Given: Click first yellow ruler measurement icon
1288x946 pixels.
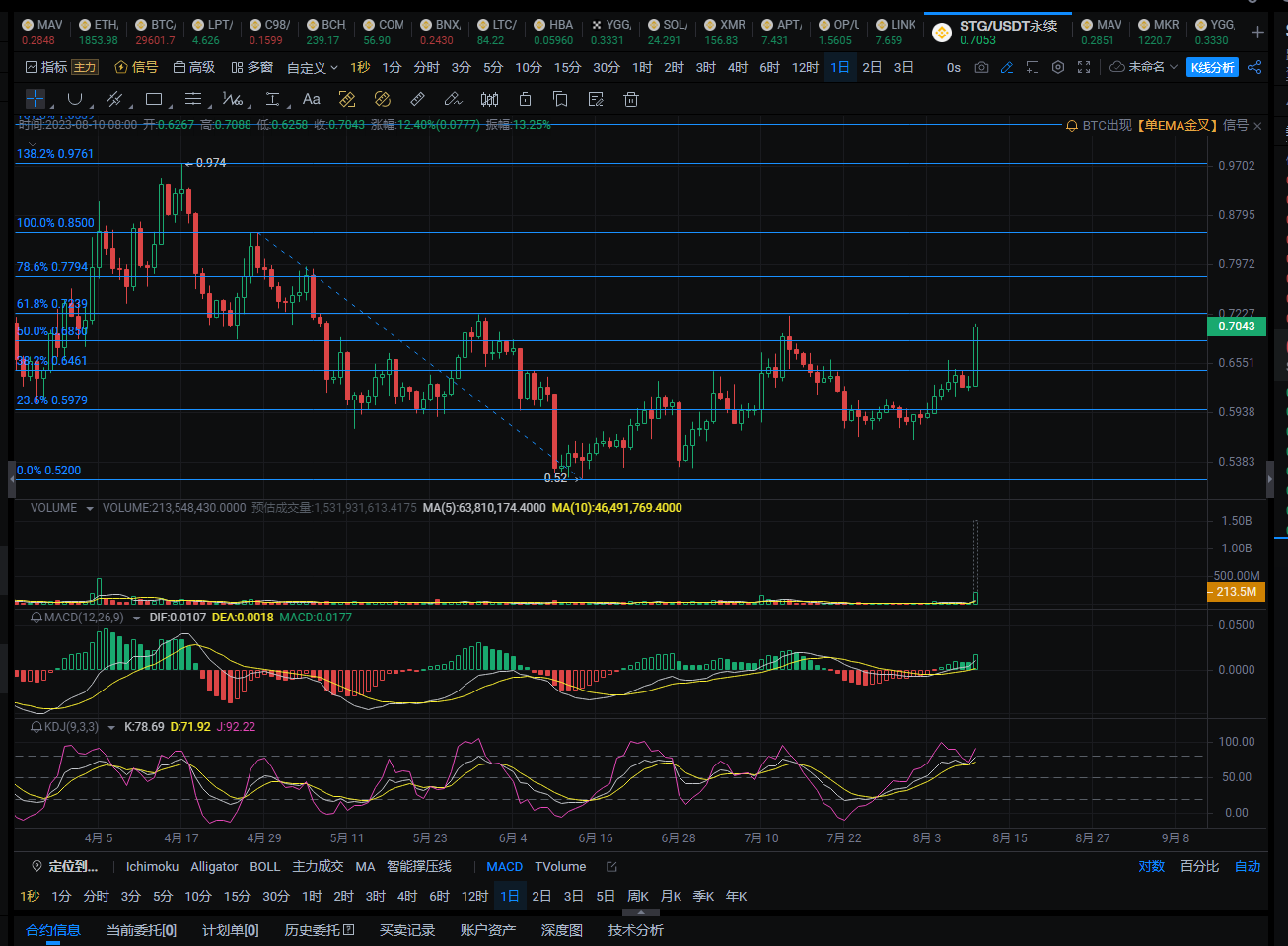Looking at the screenshot, I should [x=347, y=99].
